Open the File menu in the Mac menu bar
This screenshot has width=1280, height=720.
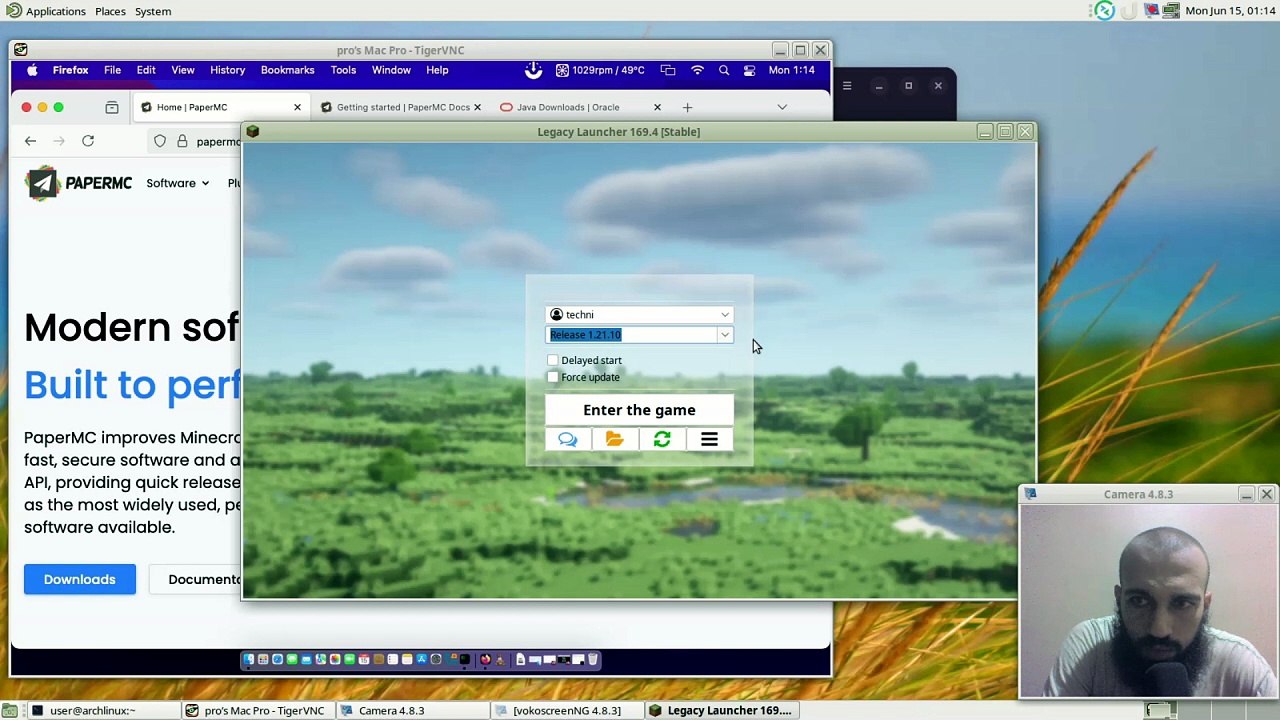click(112, 70)
